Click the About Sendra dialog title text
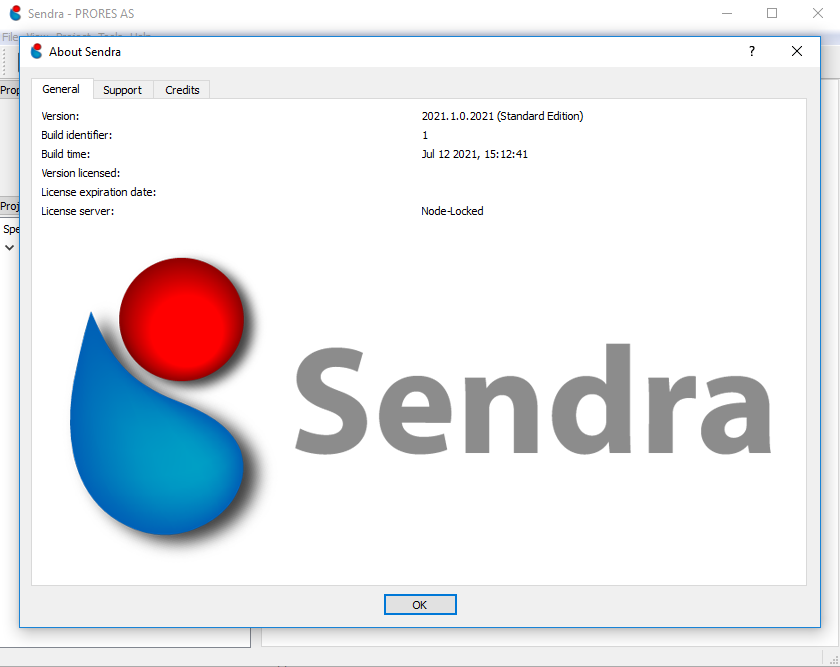The width and height of the screenshot is (840, 667). [x=85, y=52]
